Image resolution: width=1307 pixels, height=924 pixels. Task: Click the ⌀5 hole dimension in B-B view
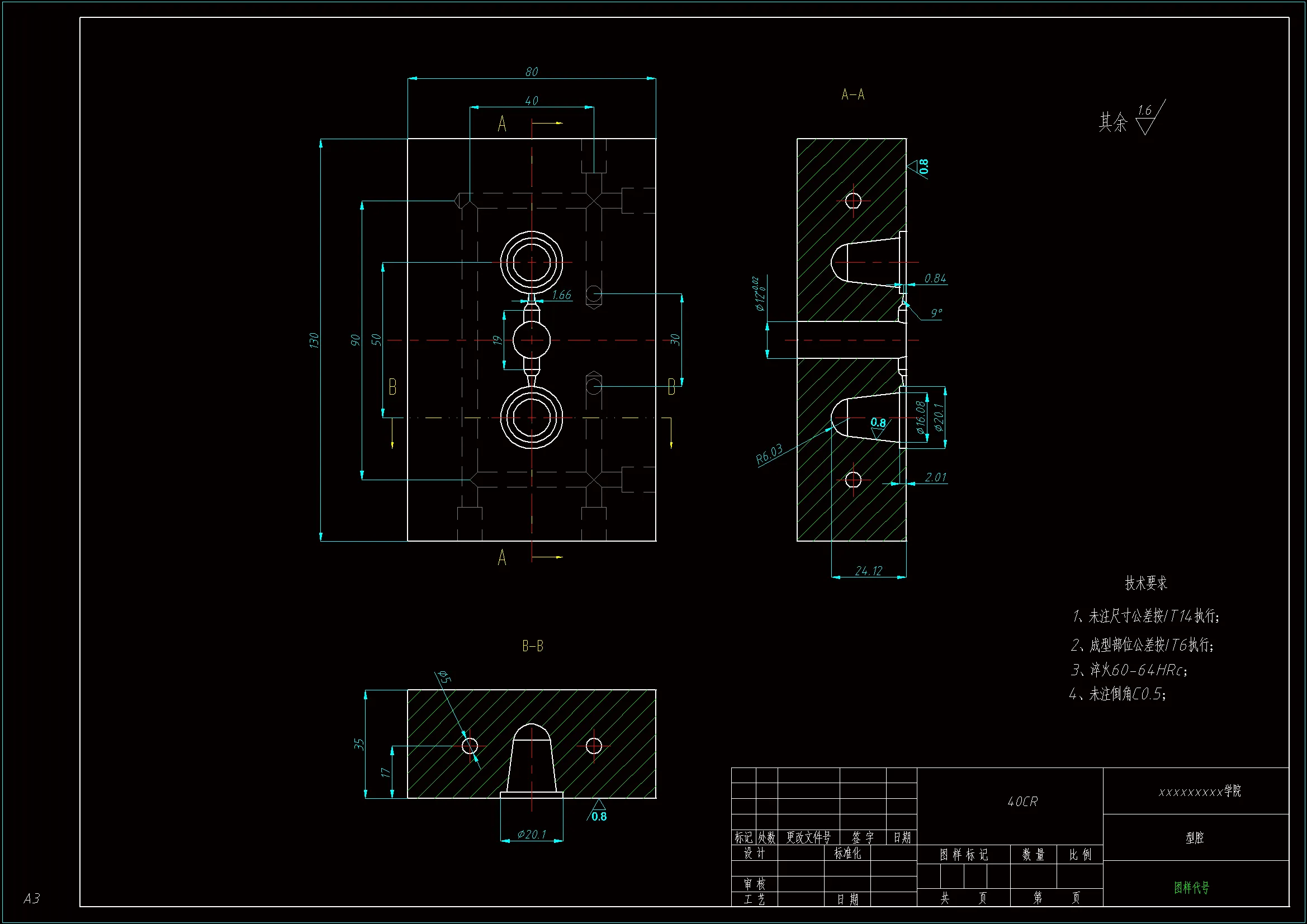tap(445, 677)
